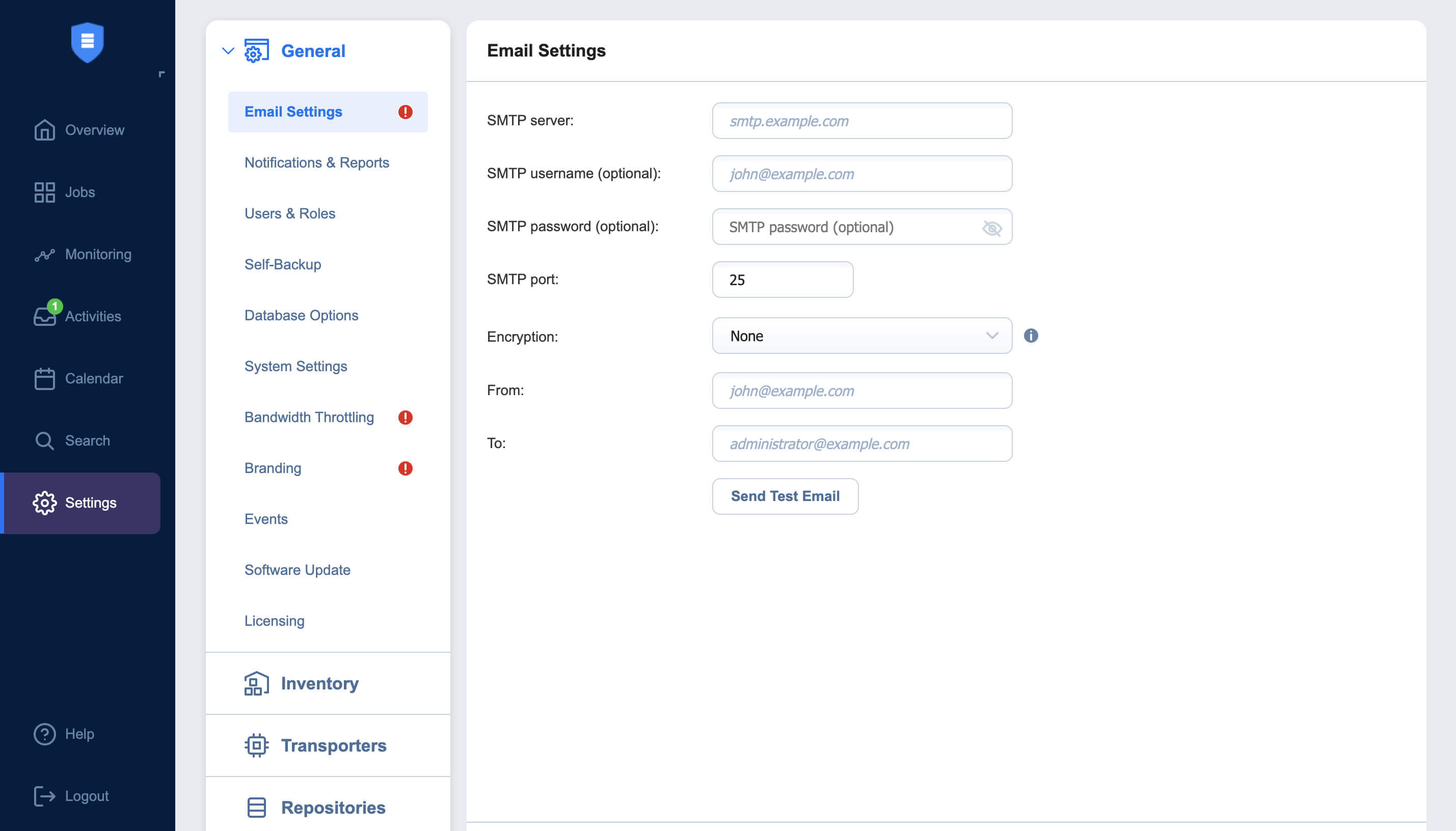Click the Help question mark icon

[44, 734]
